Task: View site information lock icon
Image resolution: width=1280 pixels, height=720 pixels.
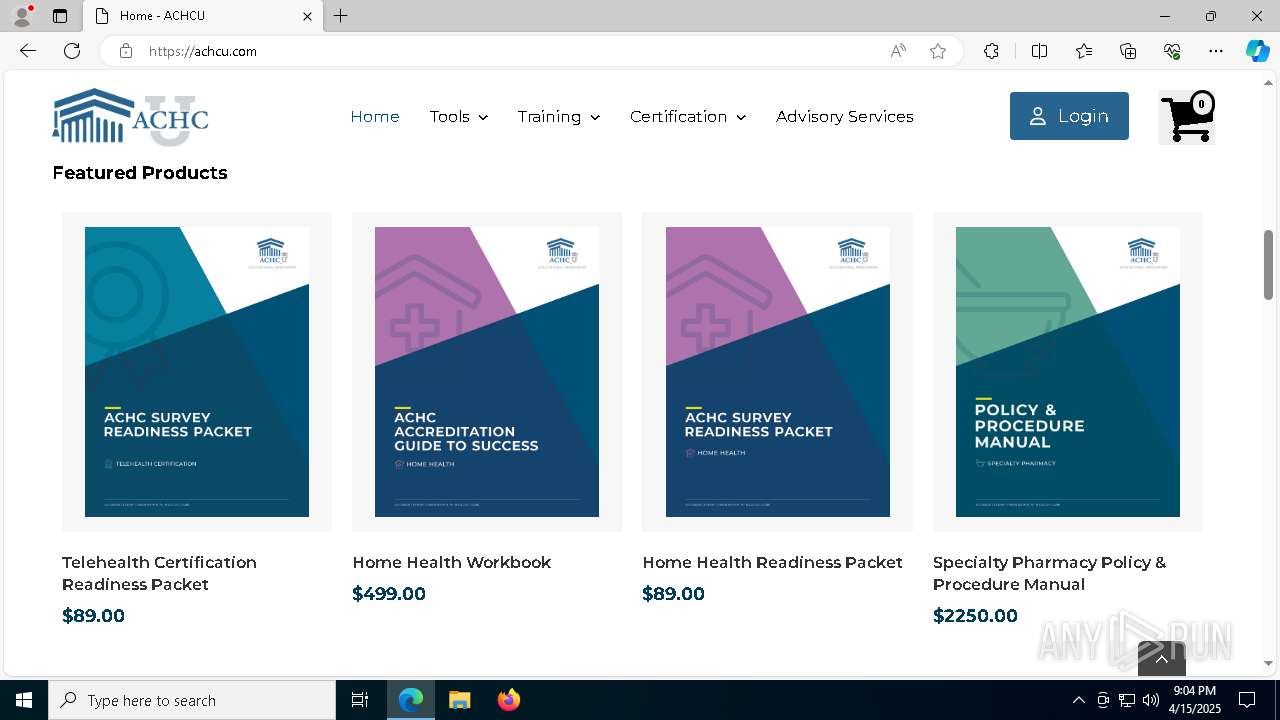Action: [126, 51]
